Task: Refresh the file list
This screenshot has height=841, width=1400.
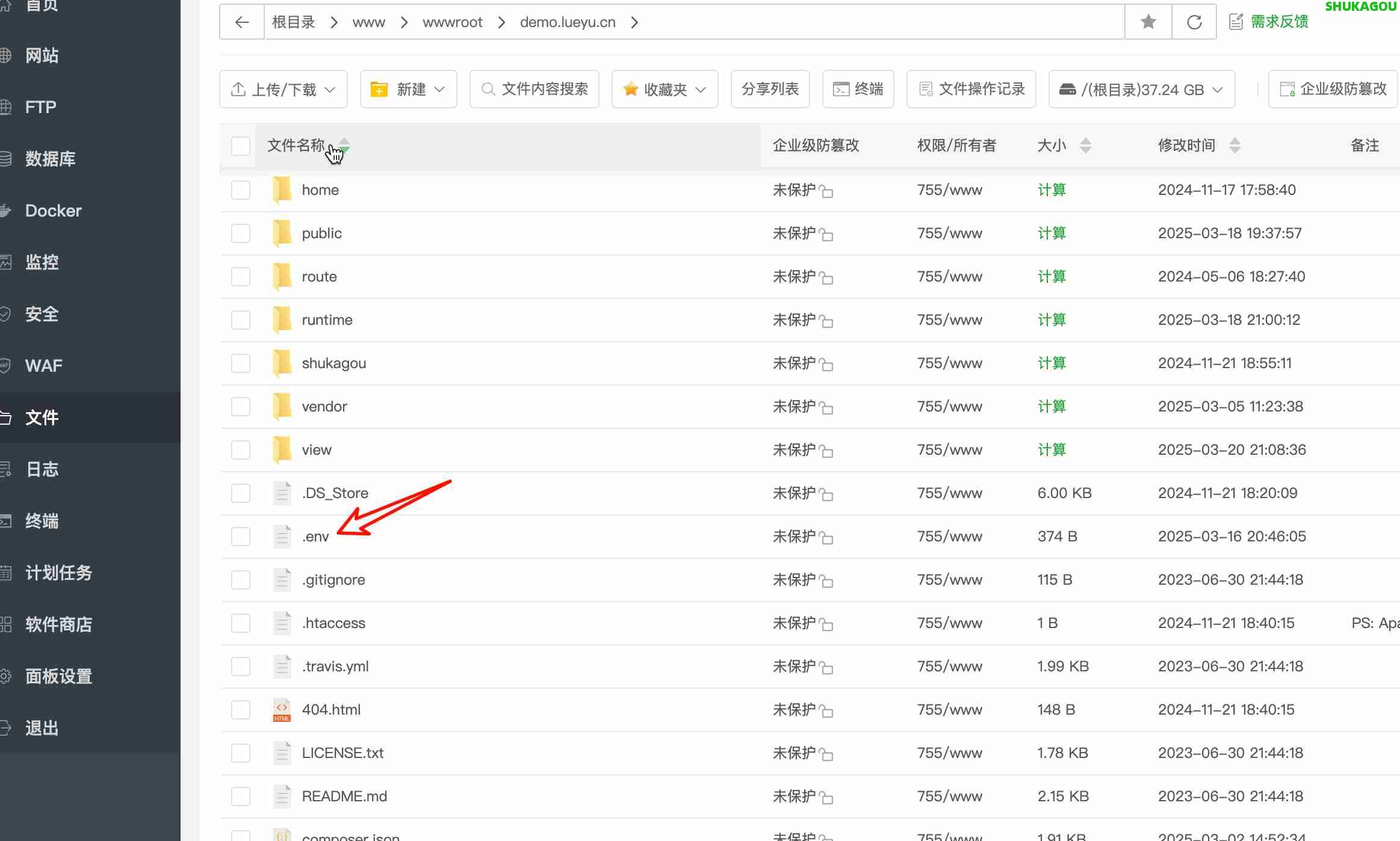Action: point(1193,22)
